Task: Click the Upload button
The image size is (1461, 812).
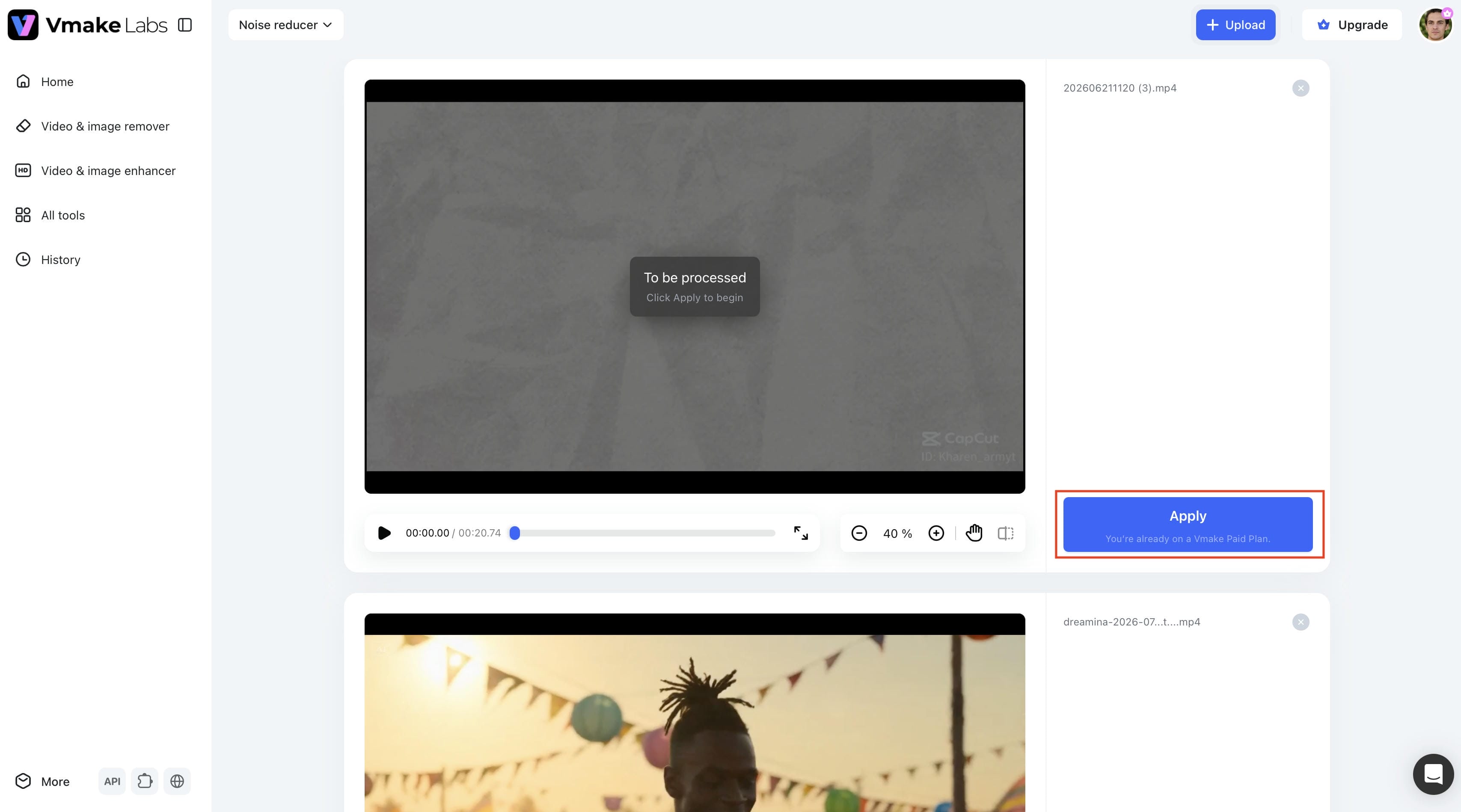Action: coord(1235,25)
